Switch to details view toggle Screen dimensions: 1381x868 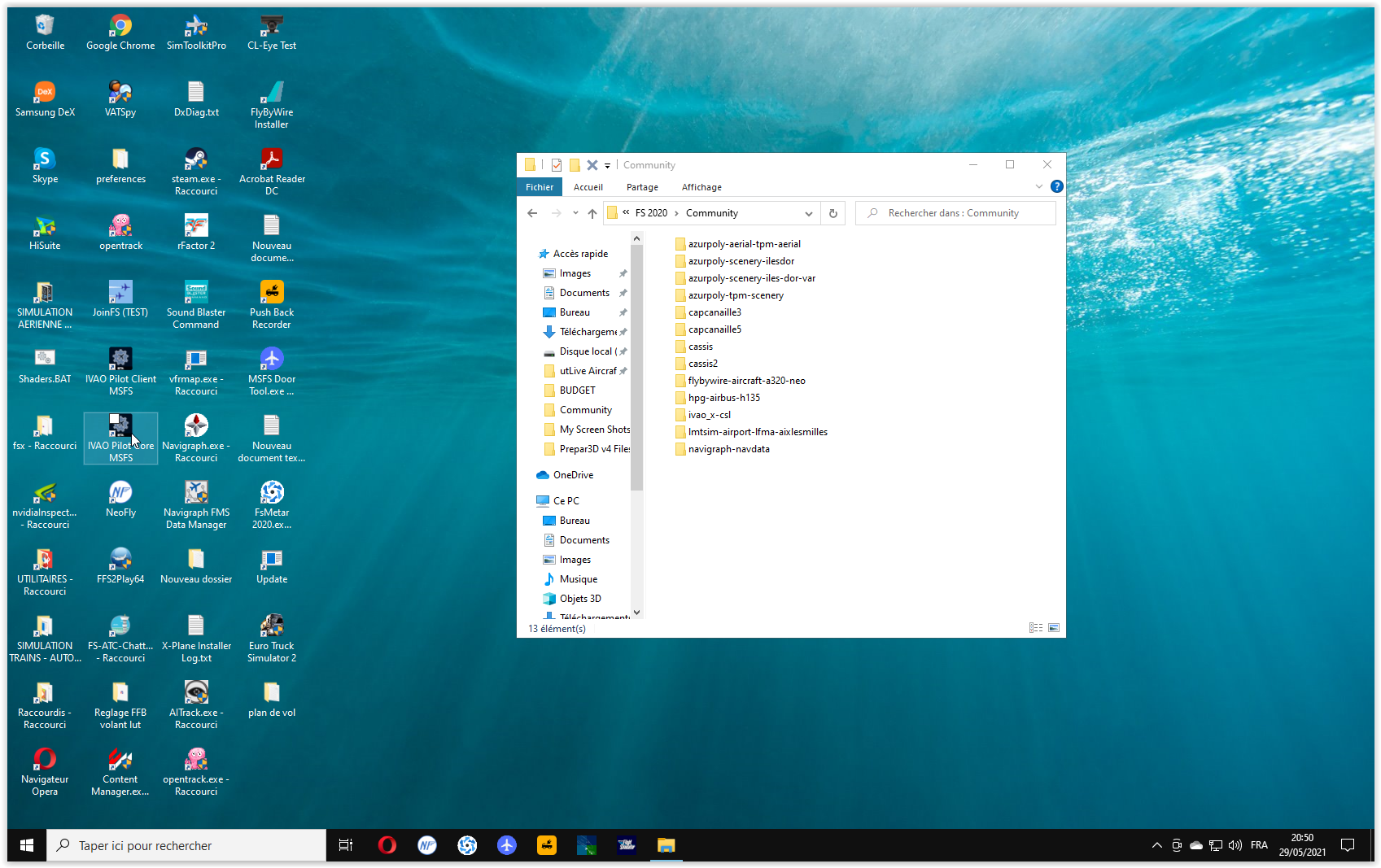[1035, 628]
